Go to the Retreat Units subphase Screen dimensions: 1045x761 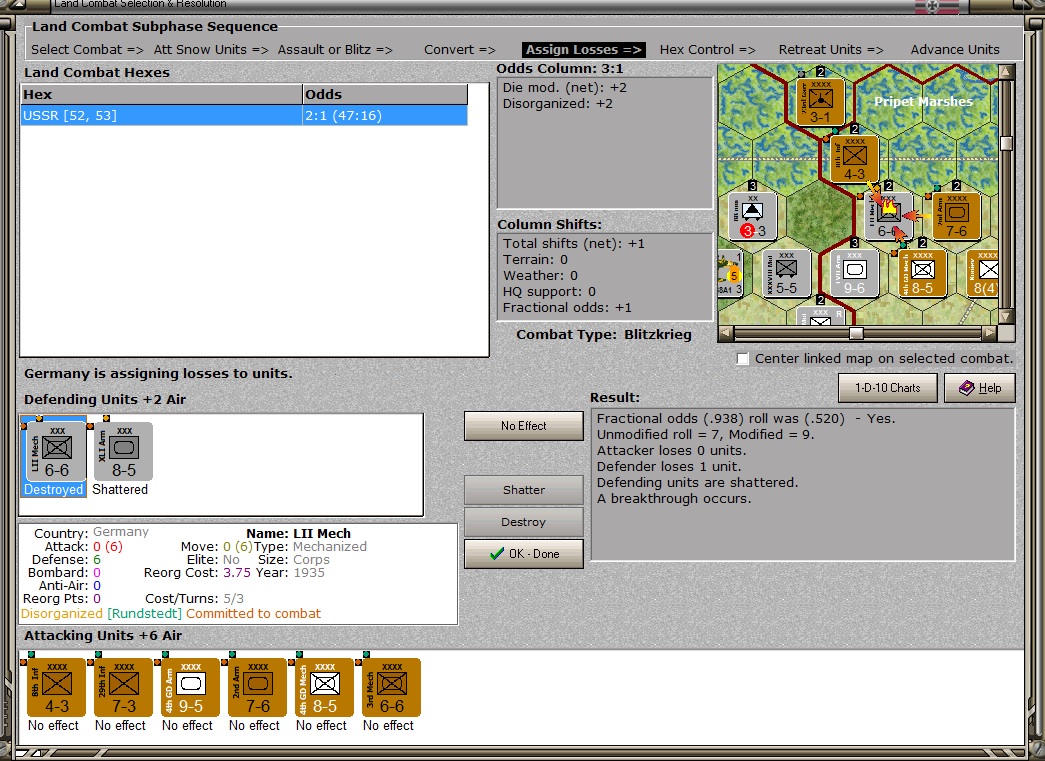(831, 50)
